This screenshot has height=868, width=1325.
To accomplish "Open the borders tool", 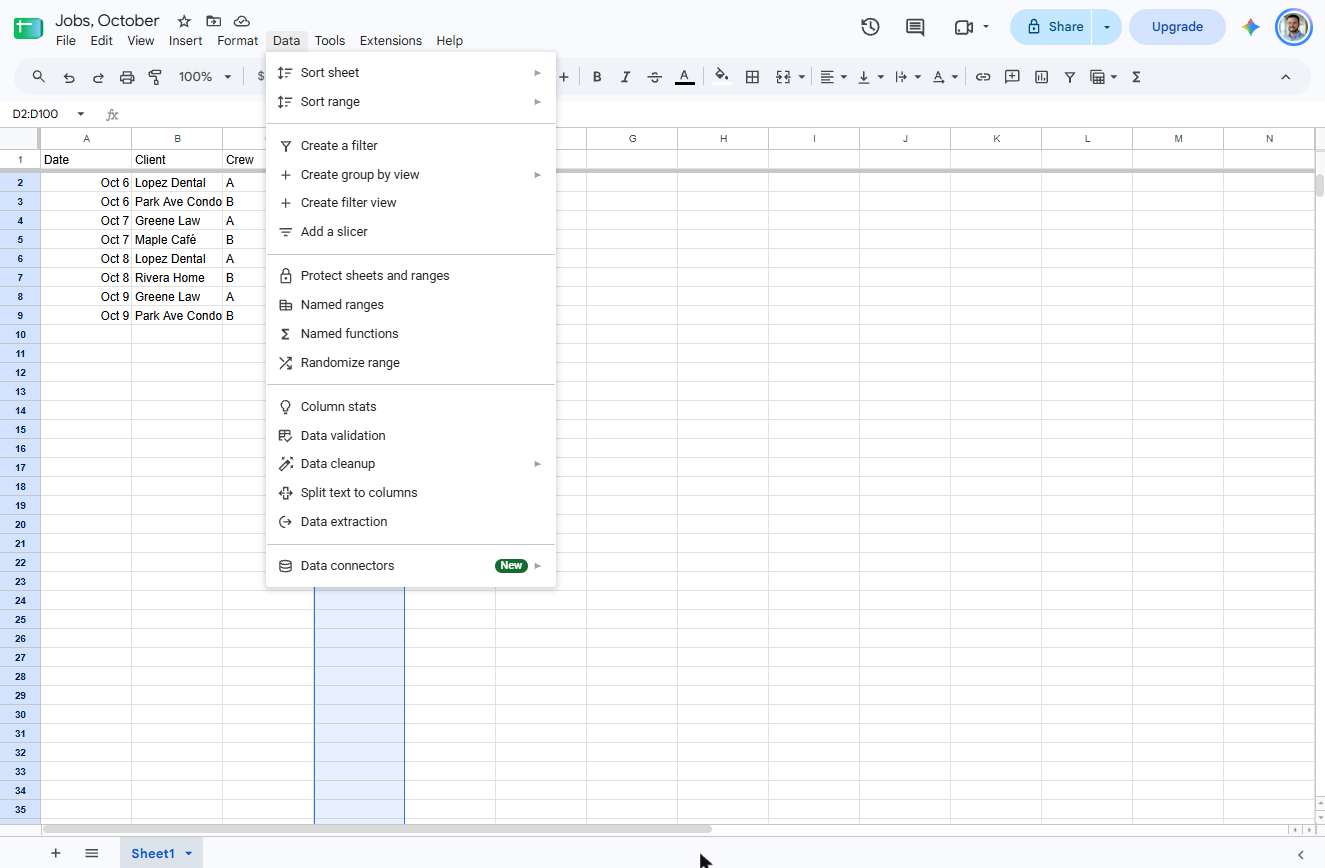I will tap(753, 77).
